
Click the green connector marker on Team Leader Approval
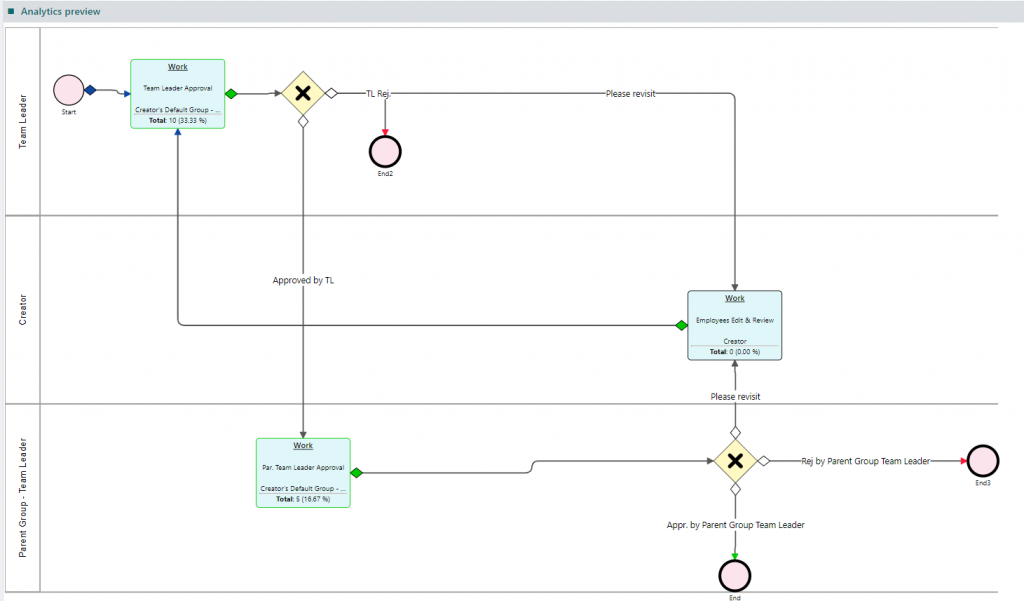click(x=232, y=92)
